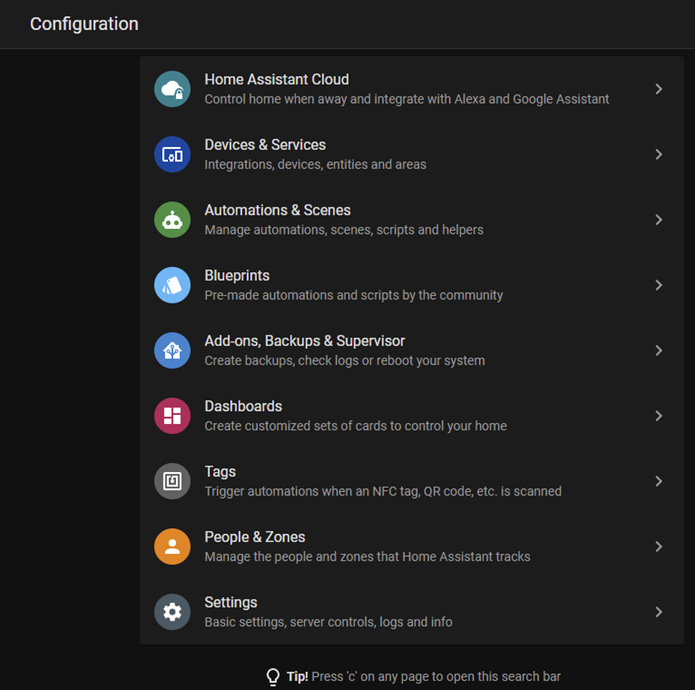Expand Home Assistant Cloud chevron arrow
This screenshot has height=690, width=695.
click(659, 89)
